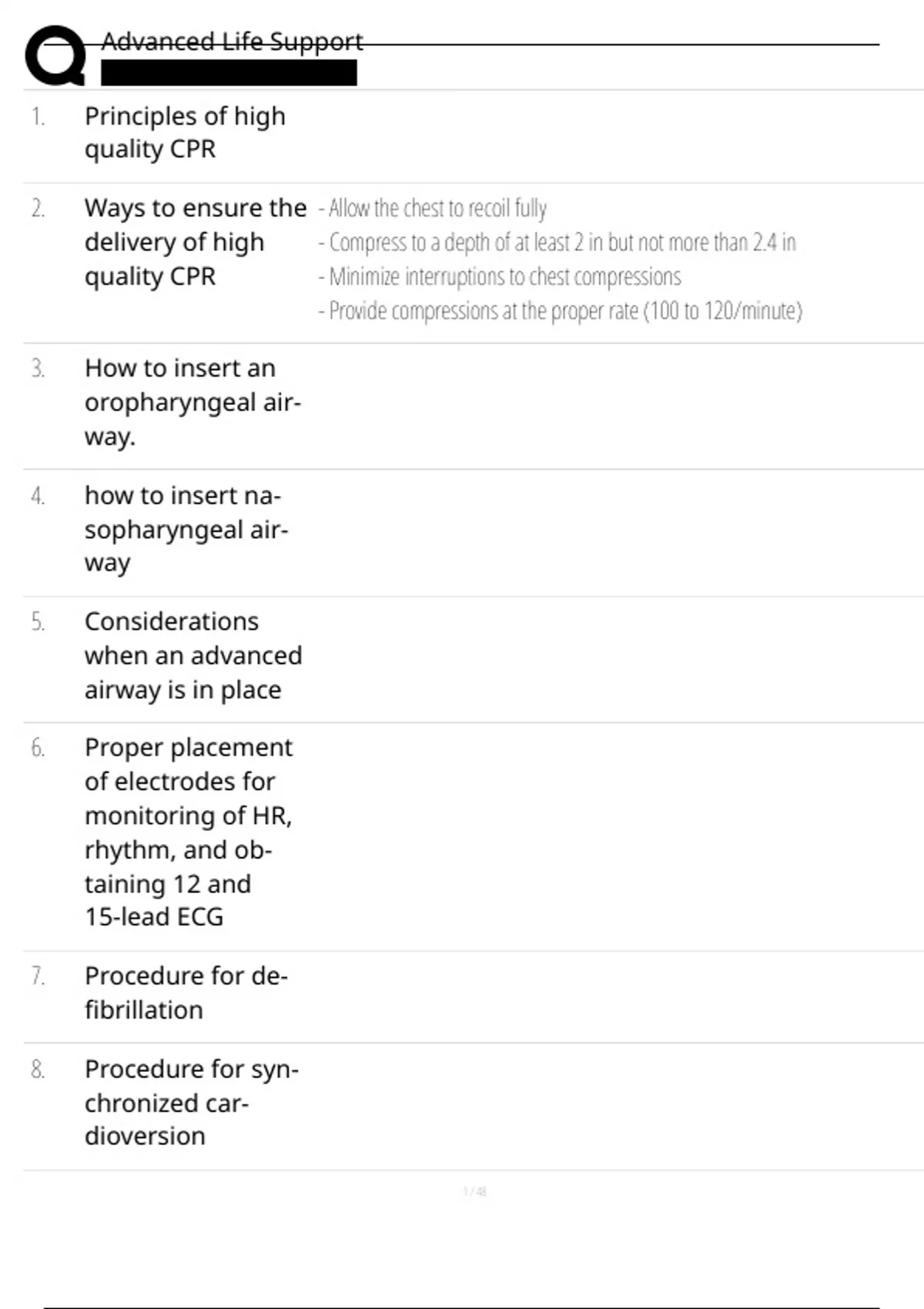Click the compressions rate 100 to 120/minute line
Viewport: 924px width, 1309px height.
click(560, 311)
